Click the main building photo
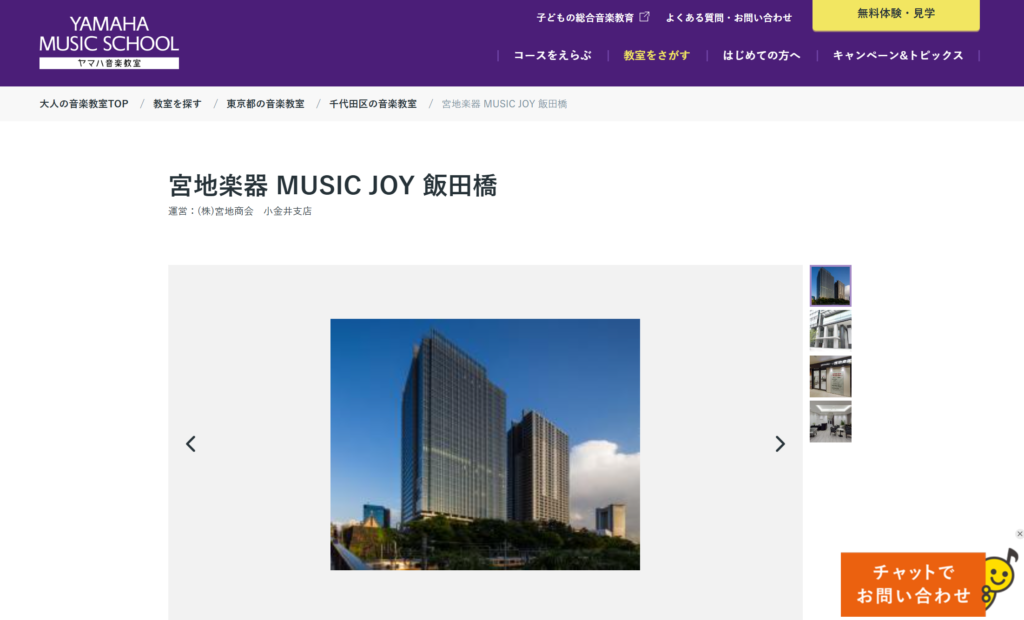1024x620 pixels. (485, 444)
